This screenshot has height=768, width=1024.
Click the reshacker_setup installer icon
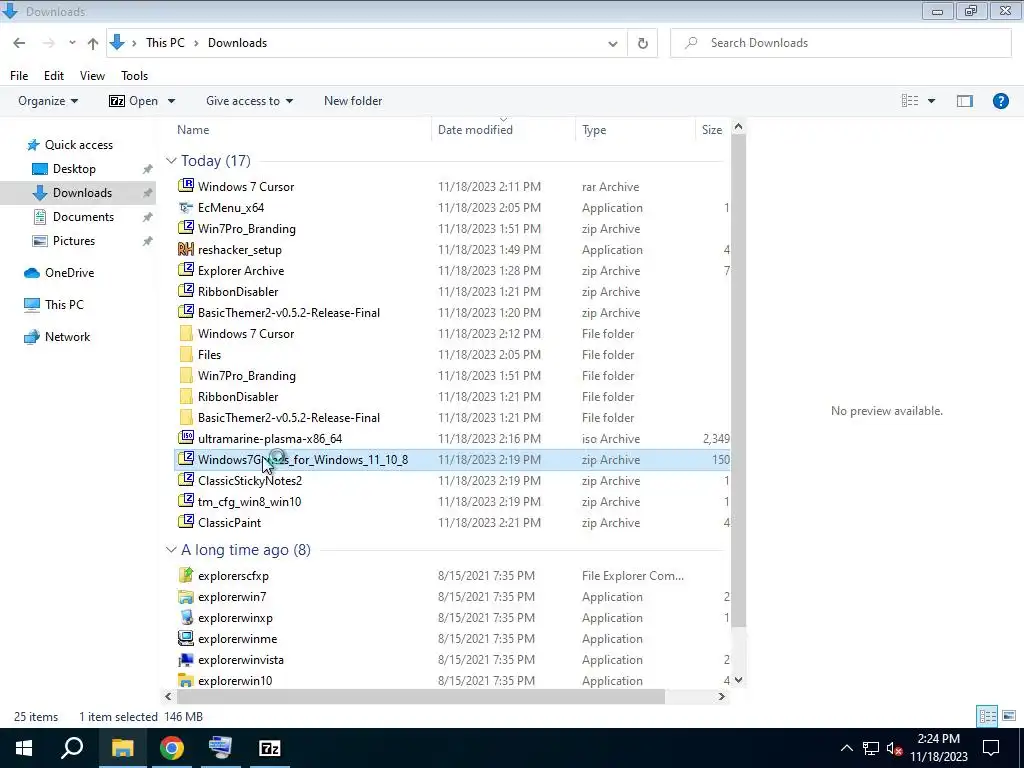click(186, 249)
